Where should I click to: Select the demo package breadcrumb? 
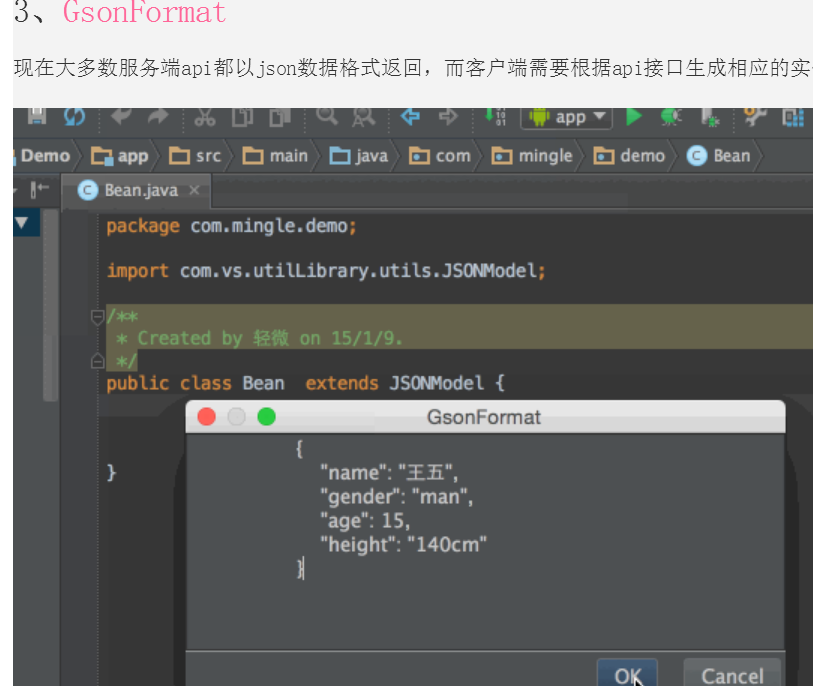pos(629,156)
